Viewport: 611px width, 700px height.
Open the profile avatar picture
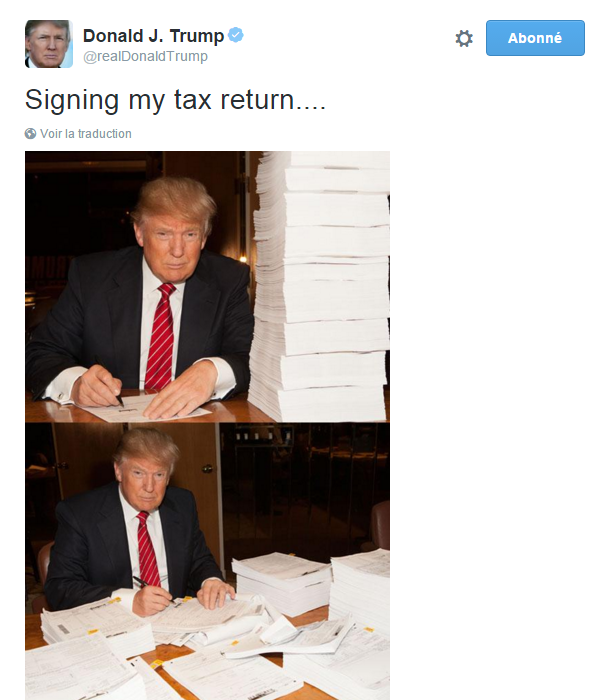tap(49, 44)
